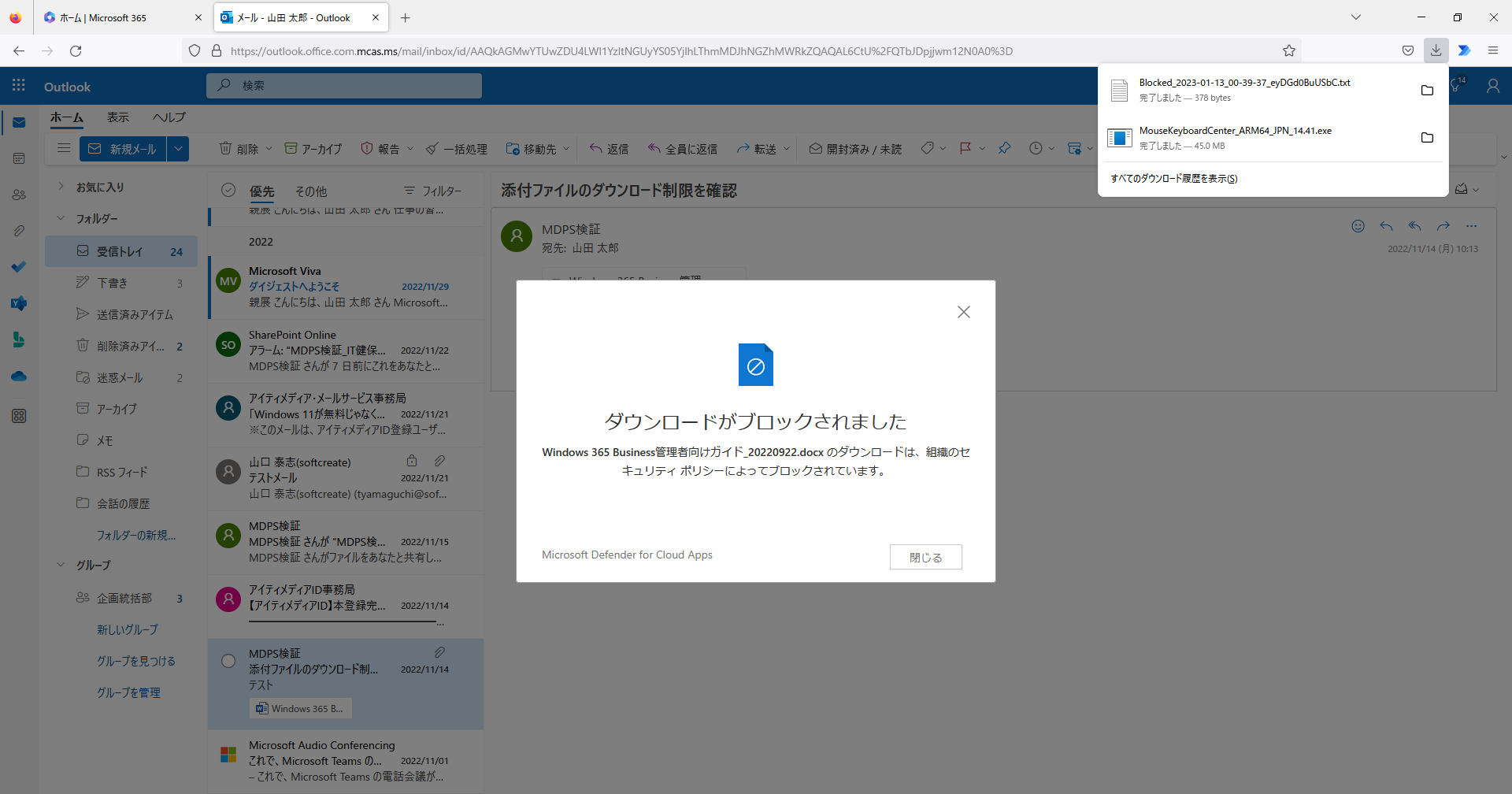Expand お気に入り folder section
Viewport: 1512px width, 794px height.
pyautogui.click(x=61, y=187)
